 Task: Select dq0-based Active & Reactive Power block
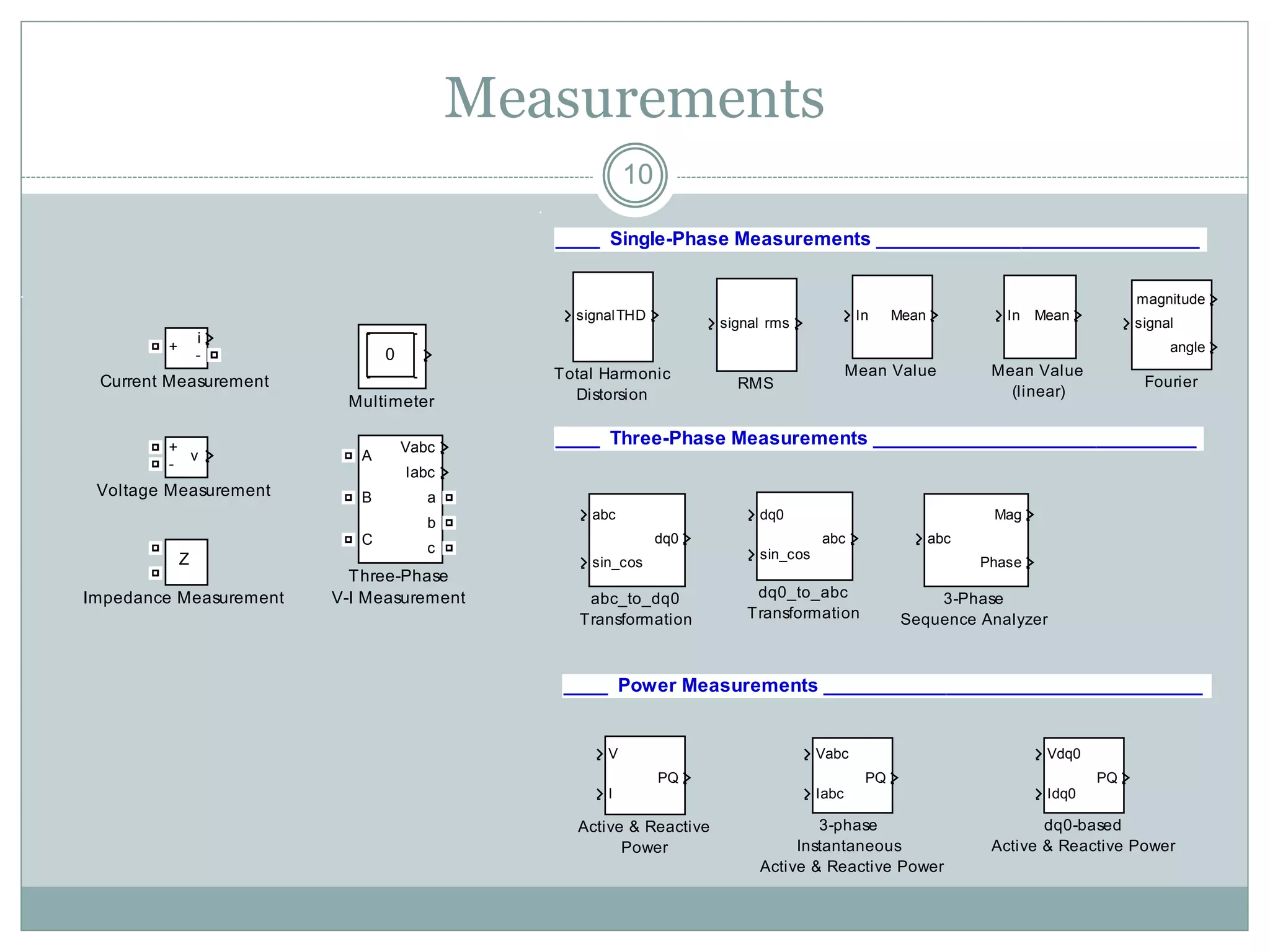(x=1083, y=775)
